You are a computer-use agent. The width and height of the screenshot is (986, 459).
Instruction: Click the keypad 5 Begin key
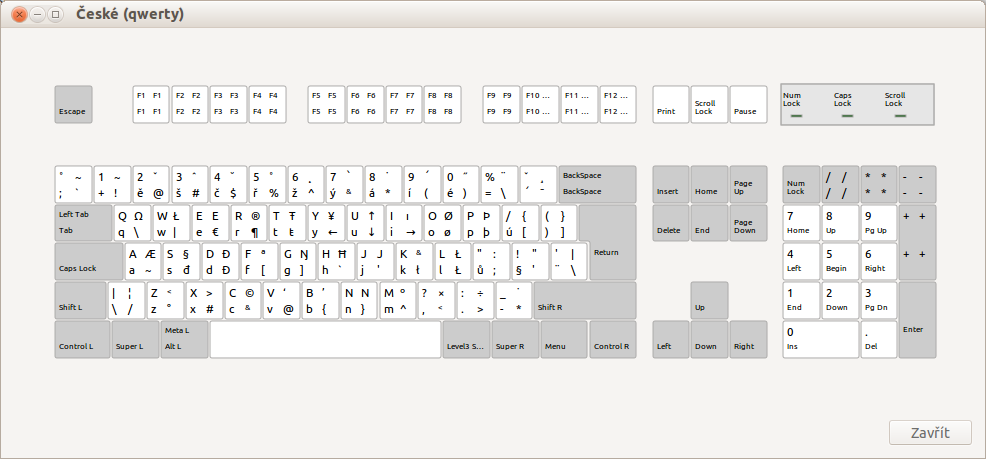(840, 262)
